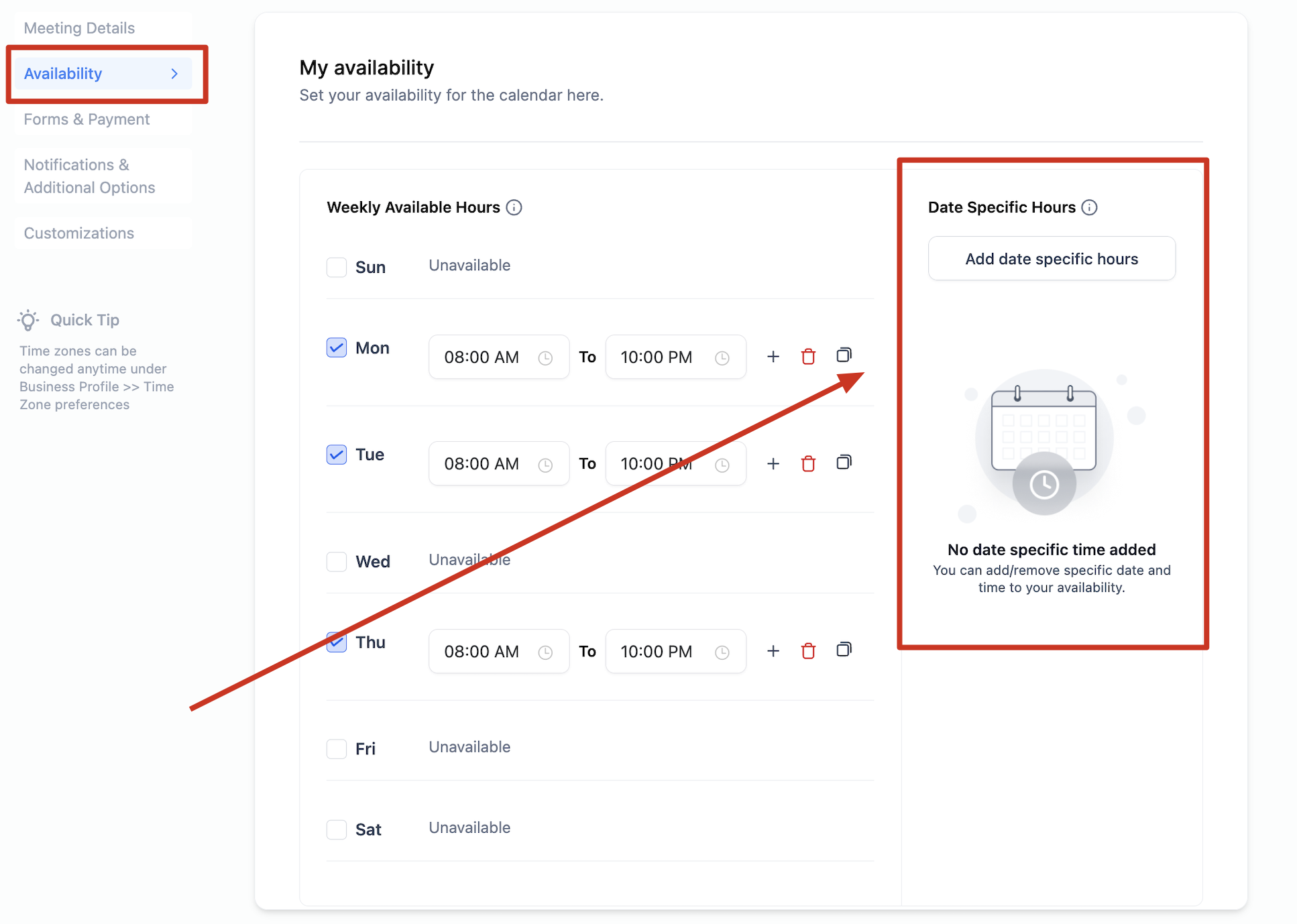
Task: Click Thursday's 08:00 AM start time field
Action: click(x=498, y=652)
